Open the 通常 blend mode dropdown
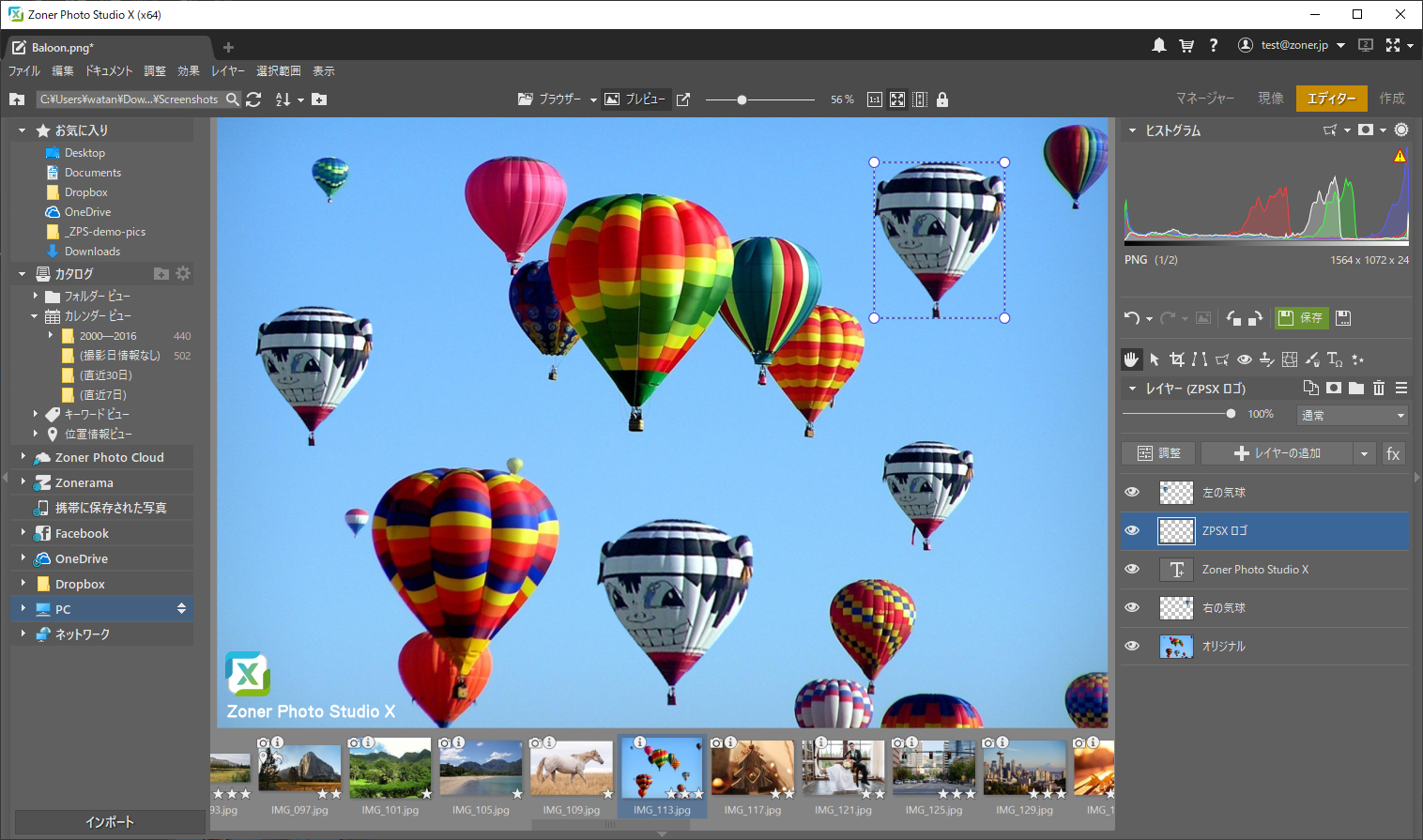This screenshot has width=1423, height=840. 1352,415
